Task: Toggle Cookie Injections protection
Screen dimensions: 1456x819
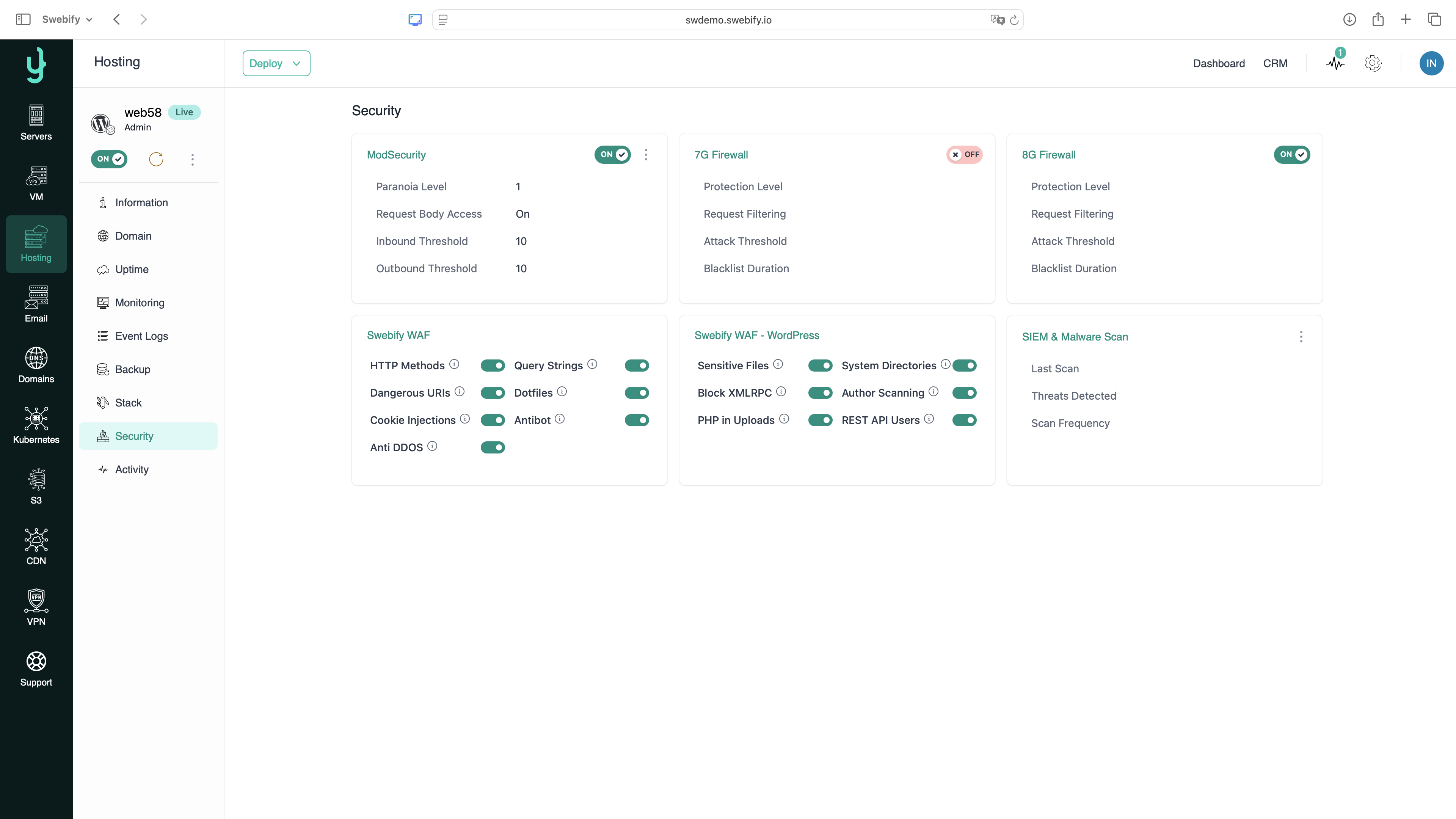Action: (x=493, y=420)
